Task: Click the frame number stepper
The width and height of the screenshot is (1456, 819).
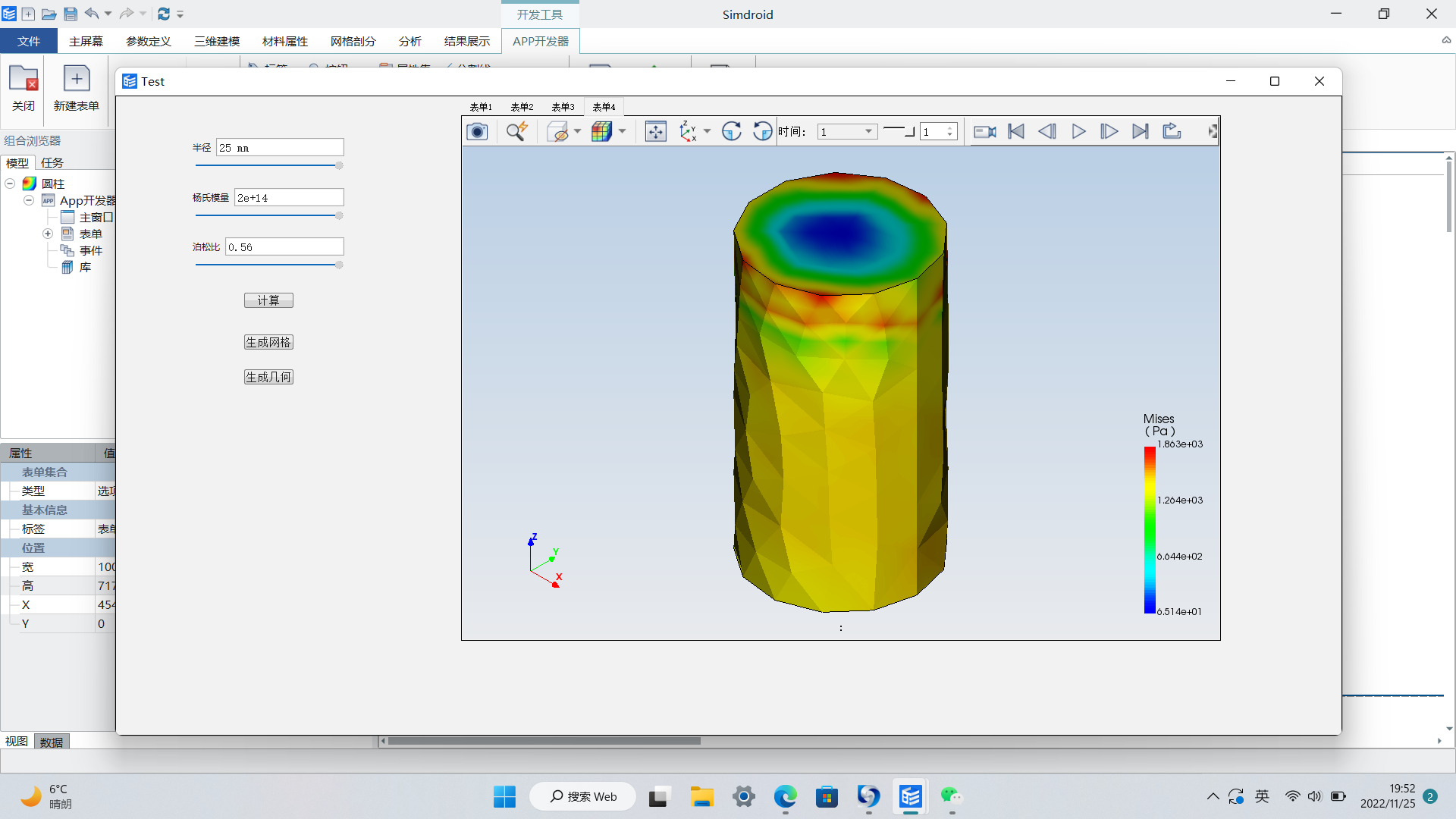Action: tap(939, 132)
